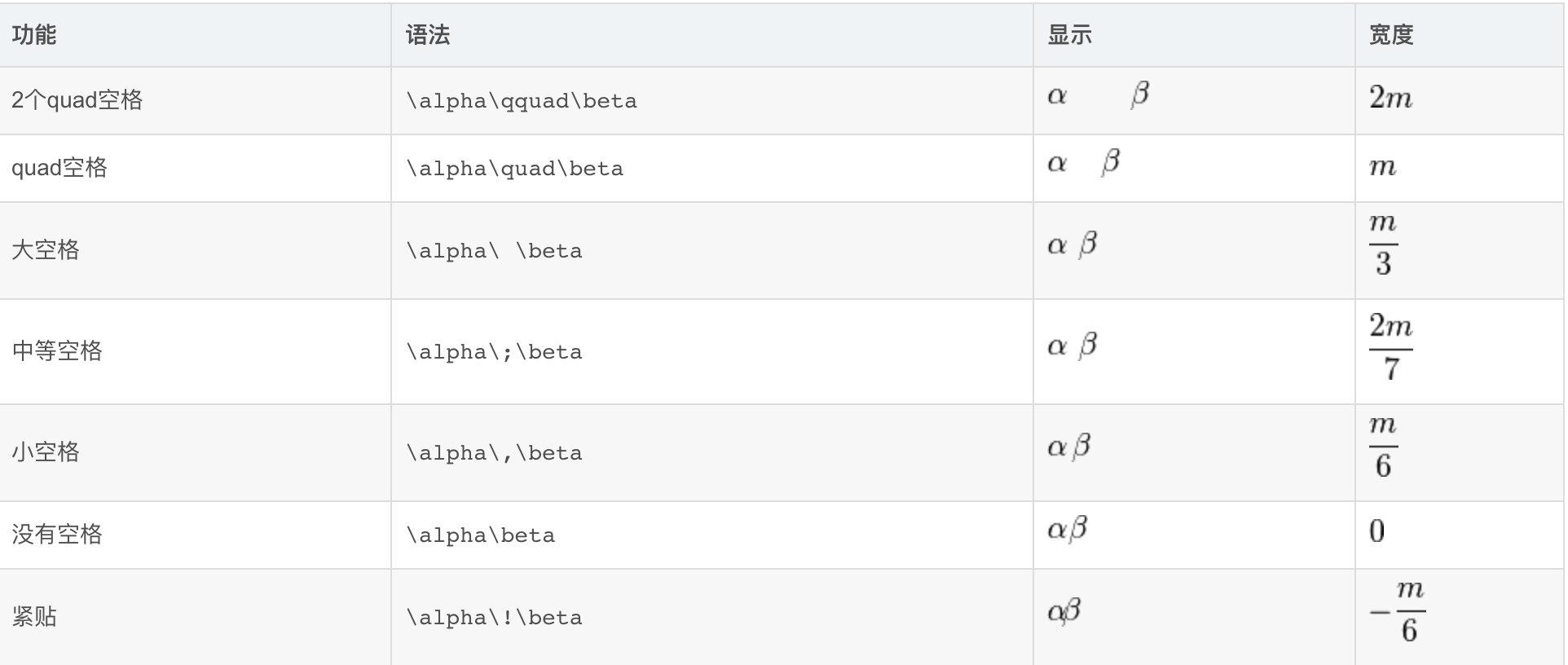
Task: Select the \alpha\!\beta syntax code
Action: 494,618
